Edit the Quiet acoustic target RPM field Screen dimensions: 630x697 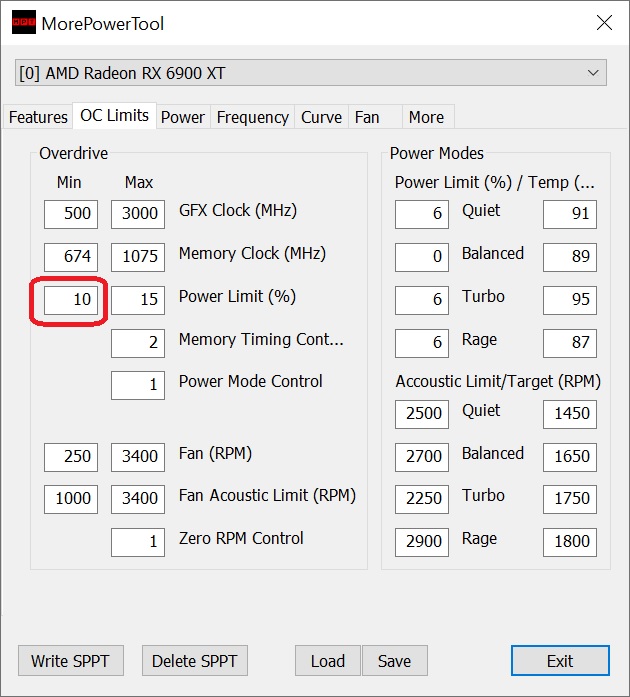[x=570, y=414]
